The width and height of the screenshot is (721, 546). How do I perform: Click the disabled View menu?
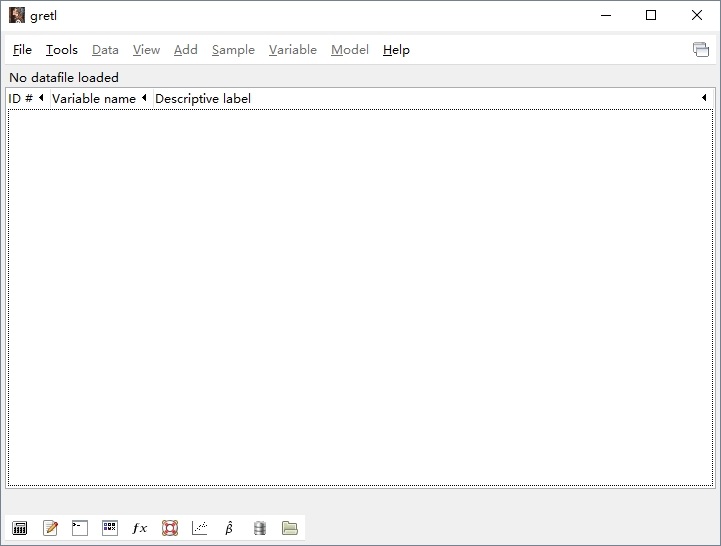[146, 50]
